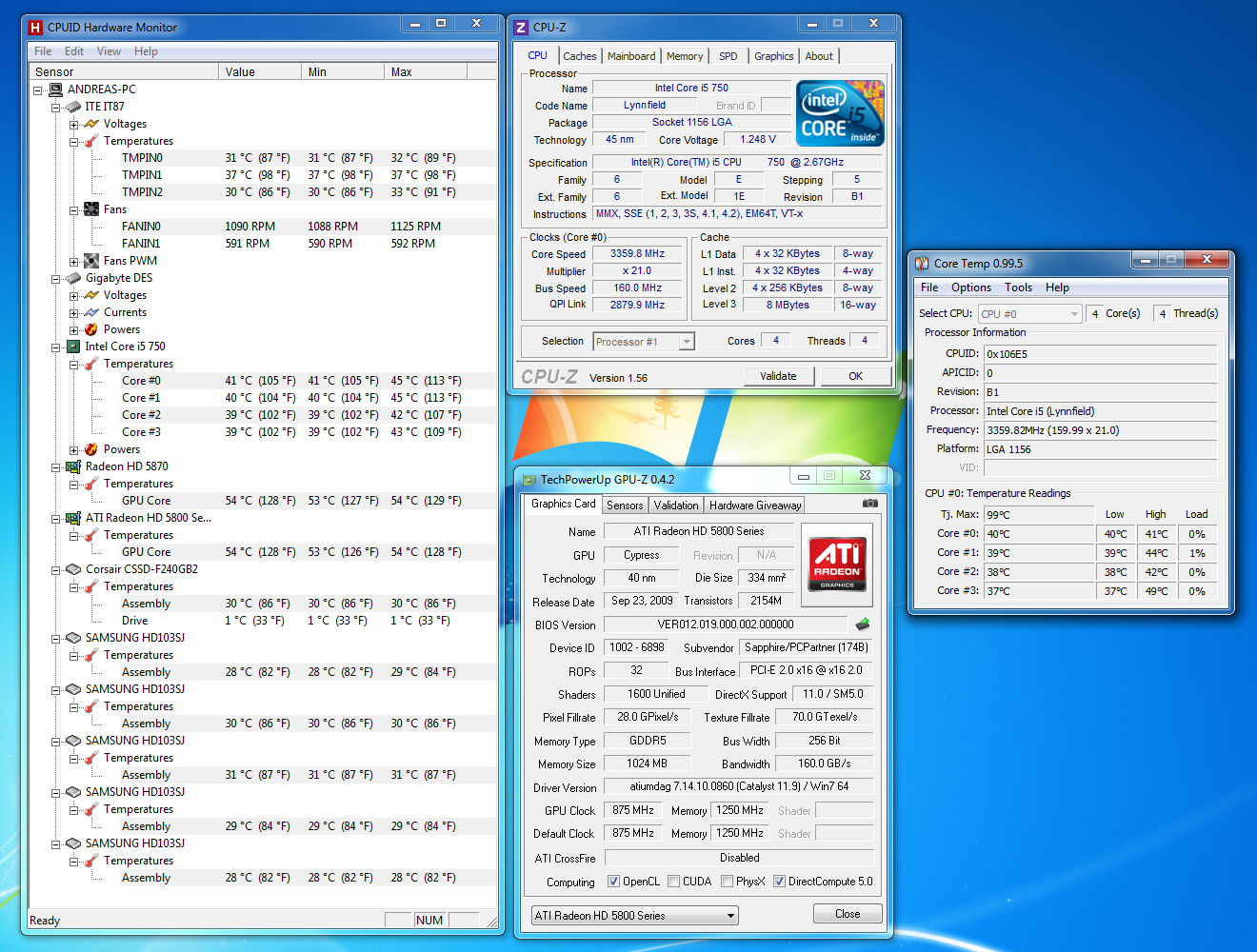Open the Select CPU dropdown in Core Temp

[x=1030, y=313]
